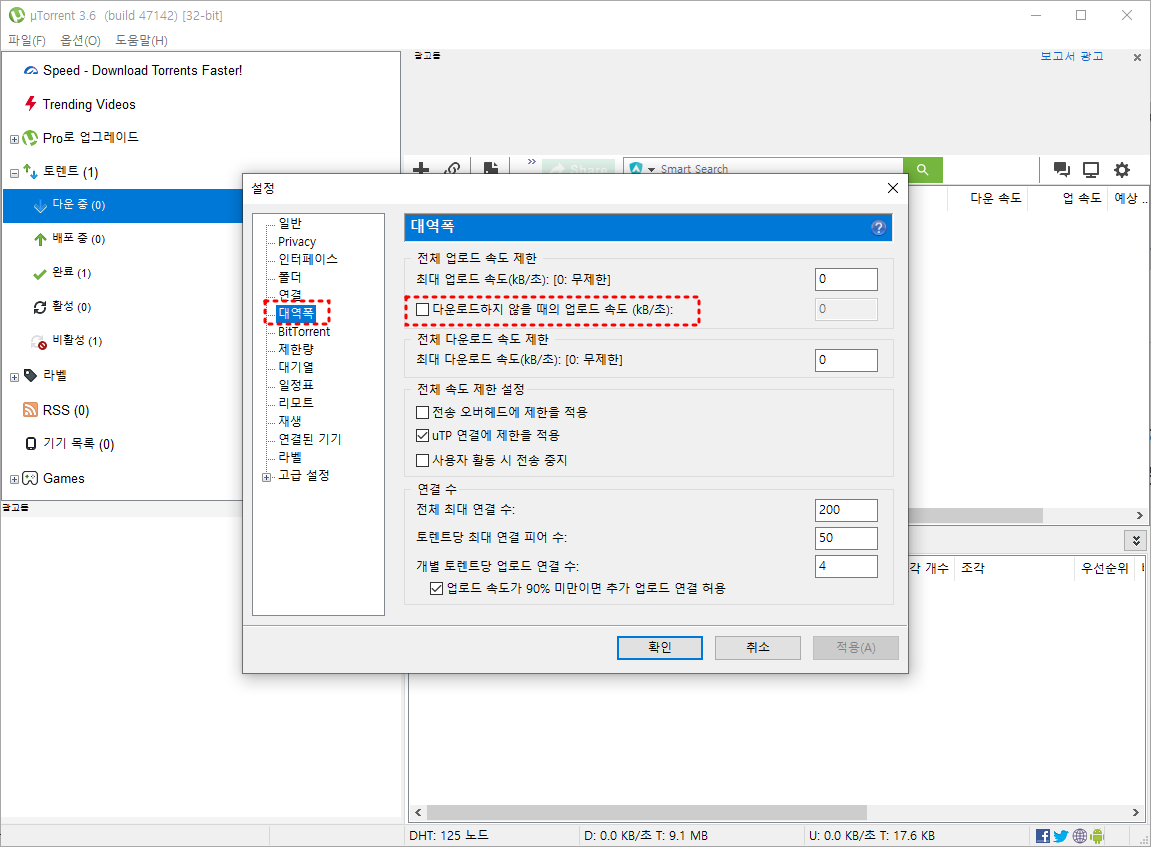
Task: Click the Create New Torrent file icon
Action: tap(491, 169)
